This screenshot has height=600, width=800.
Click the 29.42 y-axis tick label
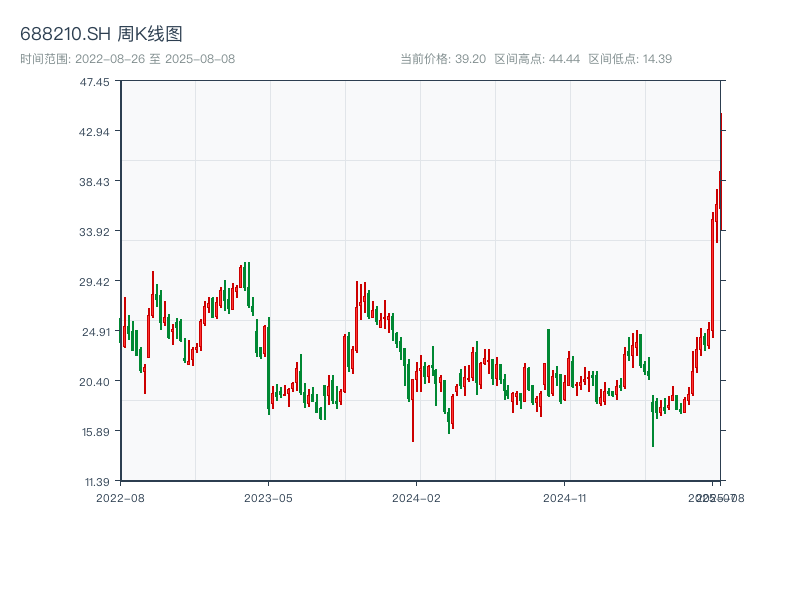tap(96, 282)
